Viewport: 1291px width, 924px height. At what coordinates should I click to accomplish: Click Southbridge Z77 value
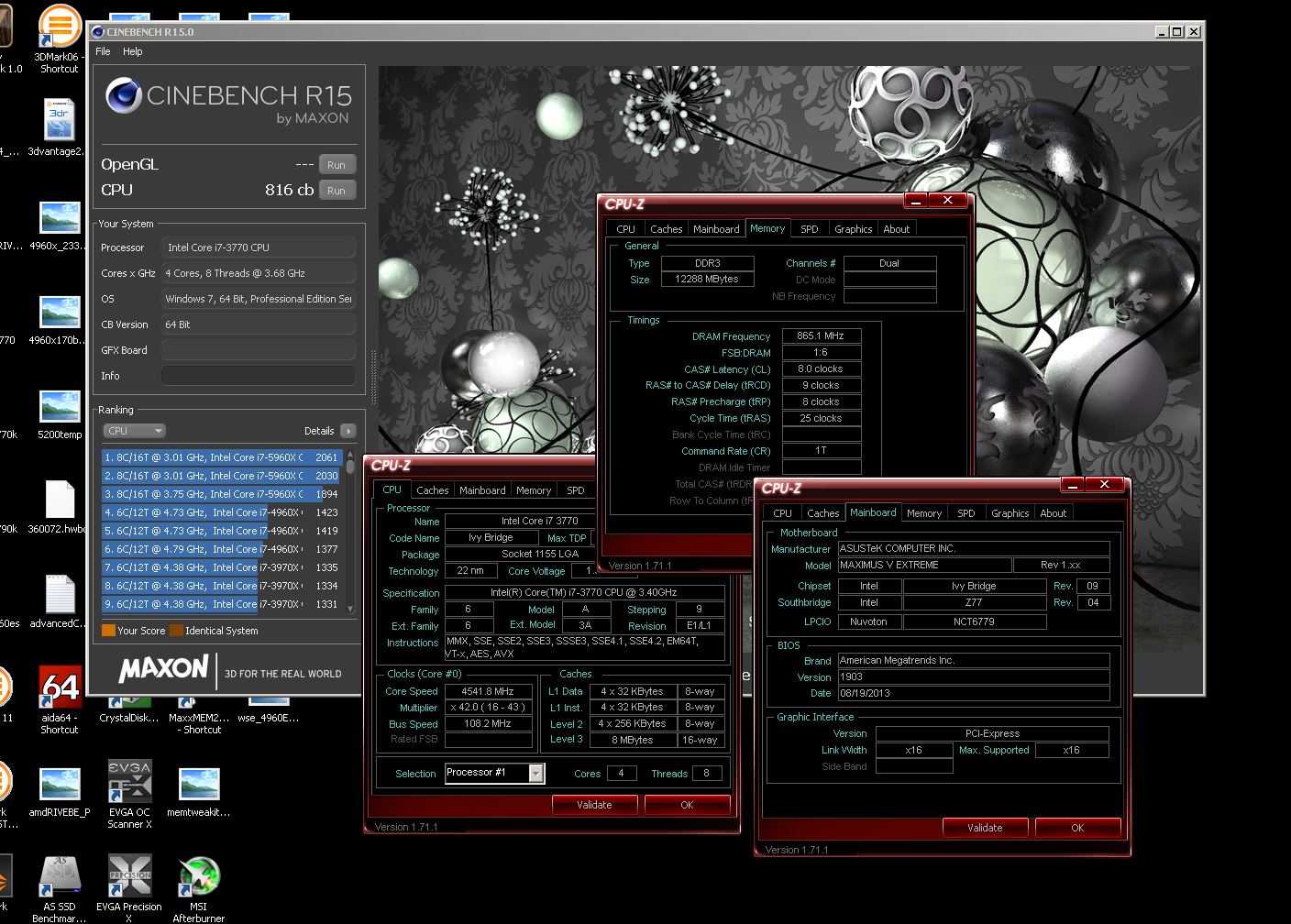coord(974,602)
